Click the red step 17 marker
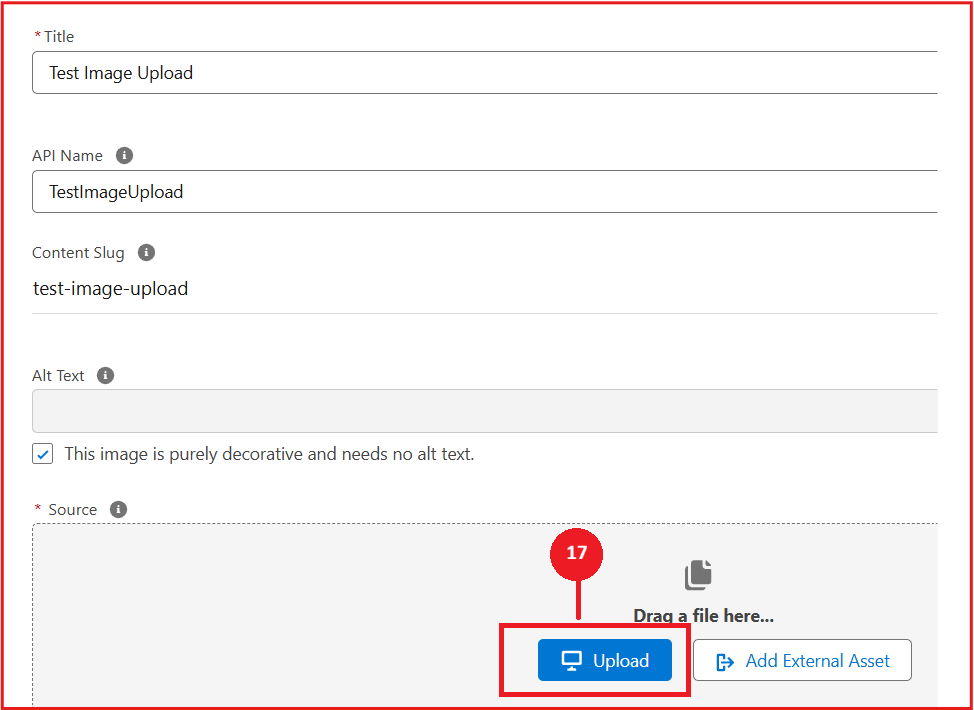This screenshot has height=710, width=974. click(x=577, y=552)
